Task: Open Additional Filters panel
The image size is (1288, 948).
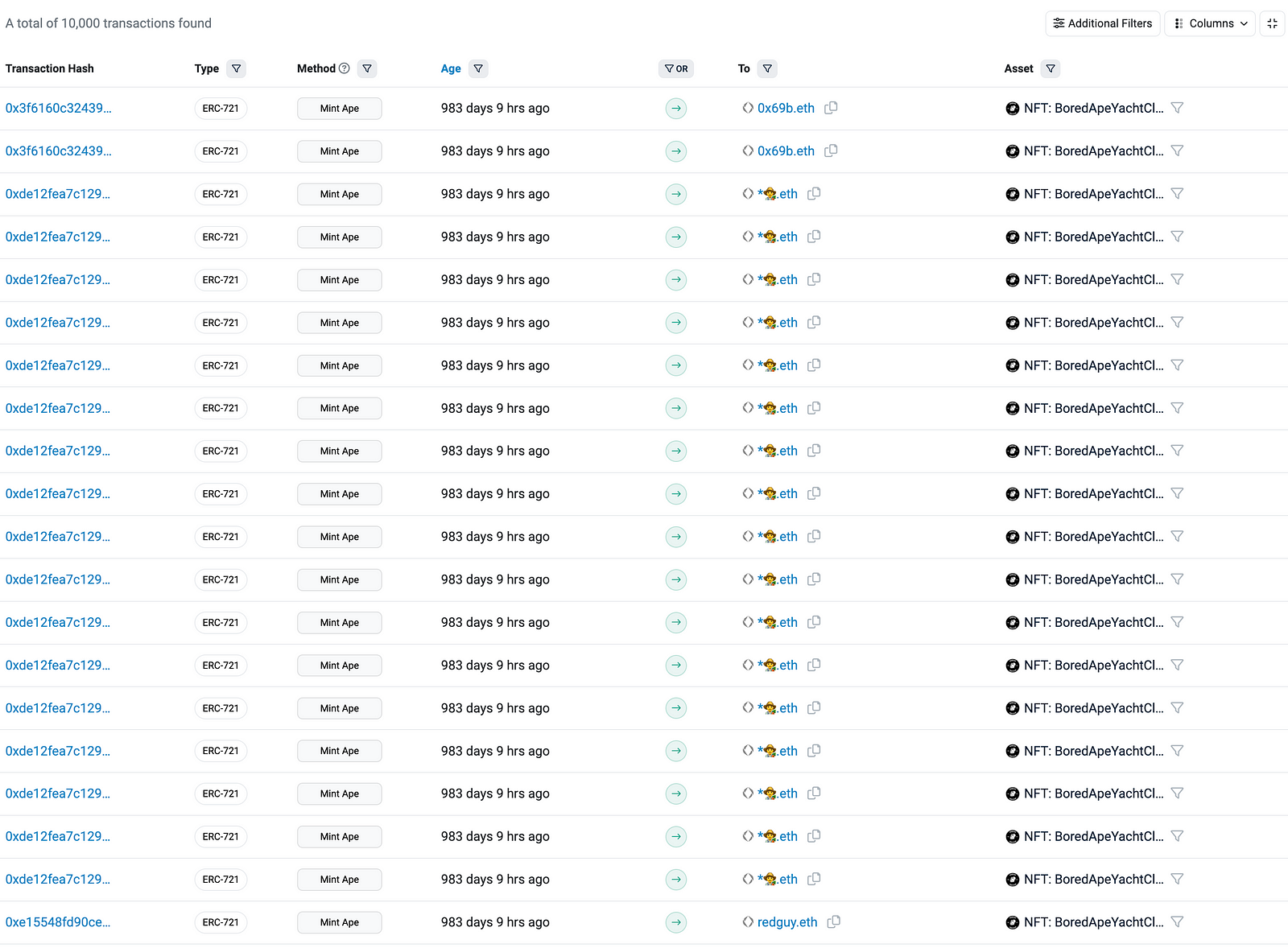Action: tap(1102, 23)
